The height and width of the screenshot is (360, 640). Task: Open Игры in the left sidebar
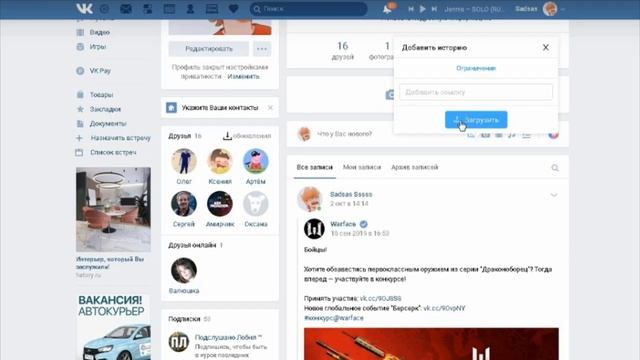98,47
